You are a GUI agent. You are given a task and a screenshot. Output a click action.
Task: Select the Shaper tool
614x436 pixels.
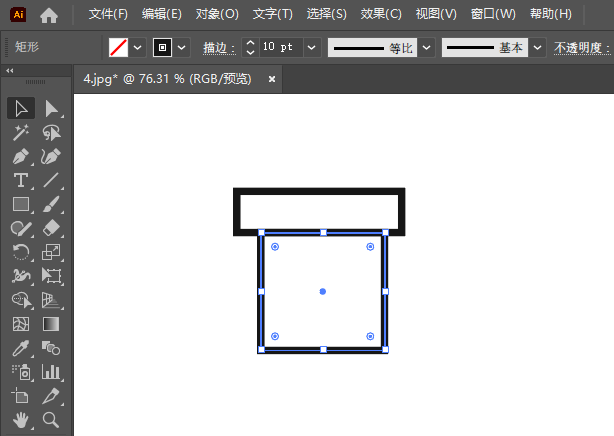21,228
